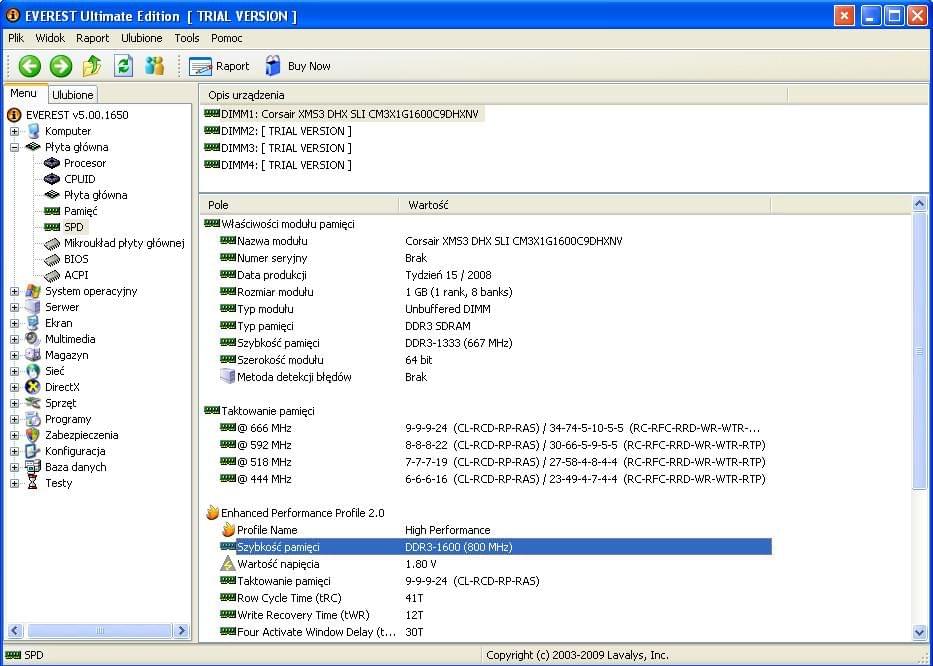
Task: Click the tree panel scroll left arrow
Action: (x=15, y=631)
